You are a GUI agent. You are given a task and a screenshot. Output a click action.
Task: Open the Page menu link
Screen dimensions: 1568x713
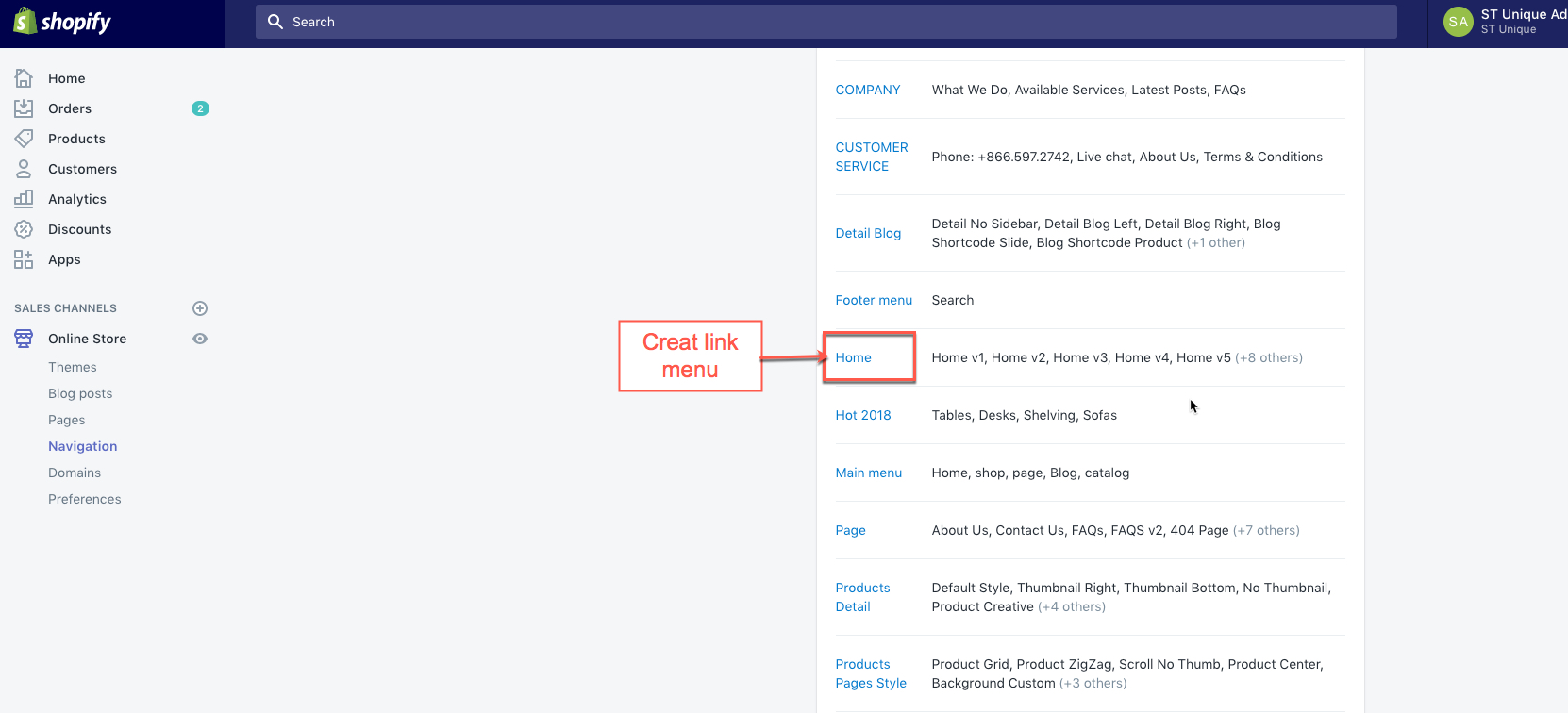point(850,530)
